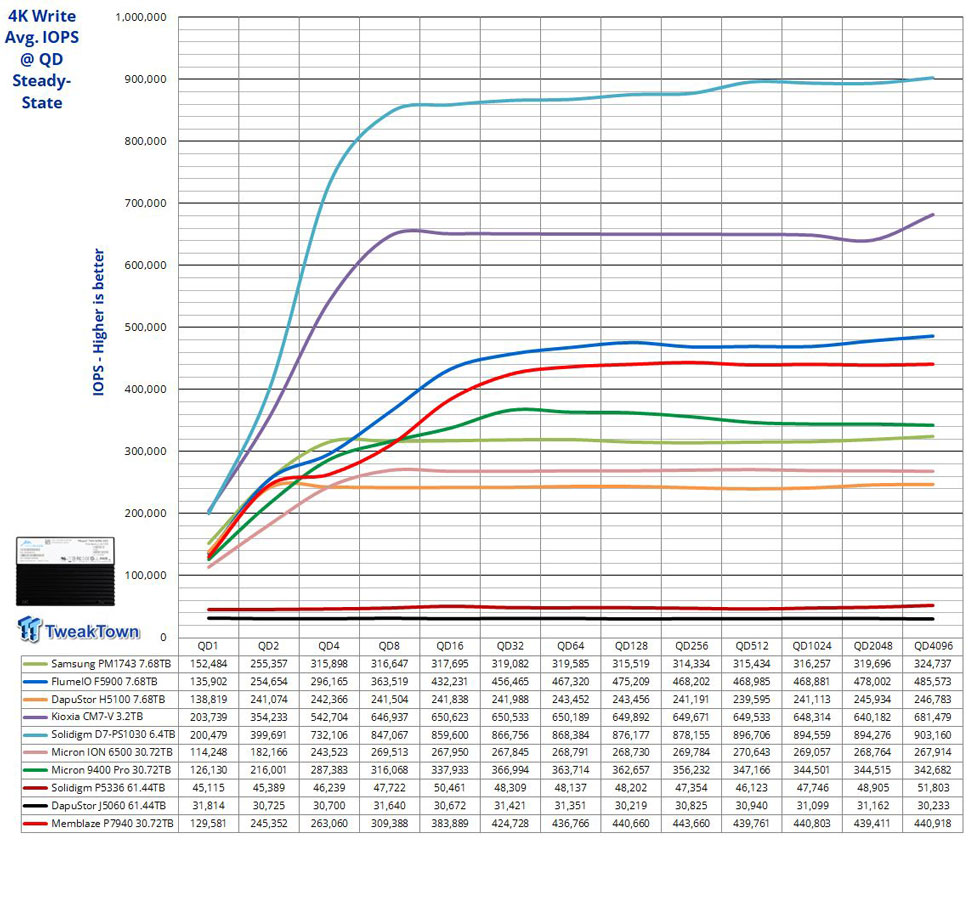
Task: Select legend label 'Solidigm P5336 61.44TB'
Action: 109,788
